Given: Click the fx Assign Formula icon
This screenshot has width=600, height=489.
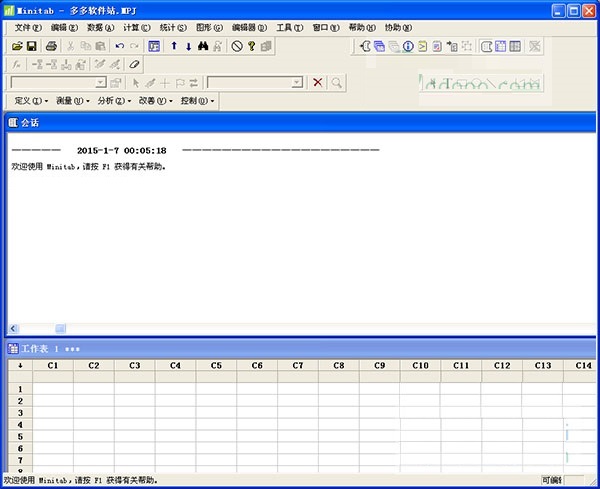Looking at the screenshot, I should coord(16,64).
